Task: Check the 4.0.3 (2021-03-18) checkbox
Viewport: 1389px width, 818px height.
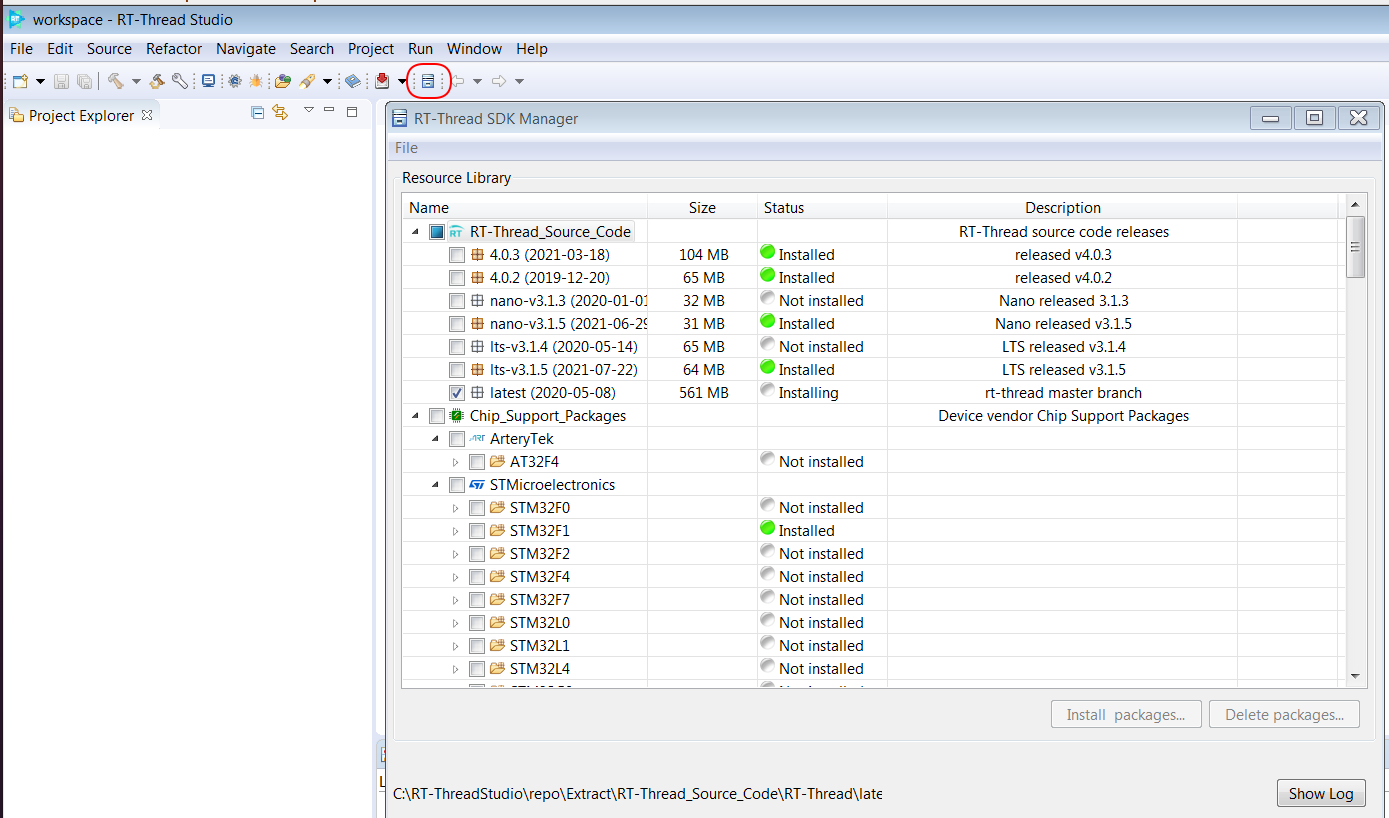Action: 457,255
